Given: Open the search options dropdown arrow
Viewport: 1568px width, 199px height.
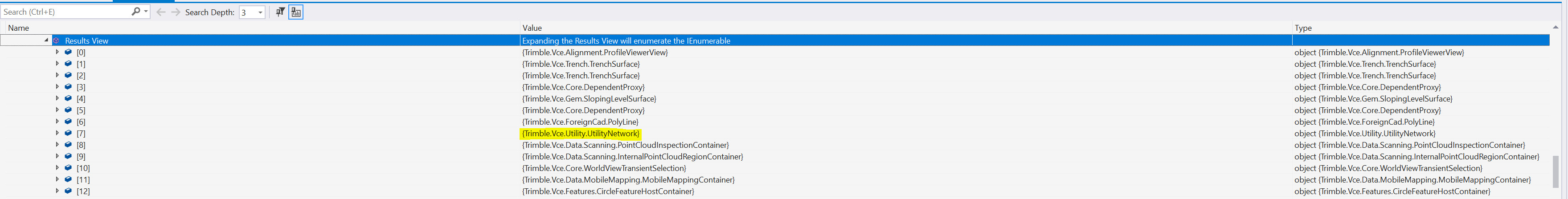Looking at the screenshot, I should [x=146, y=12].
